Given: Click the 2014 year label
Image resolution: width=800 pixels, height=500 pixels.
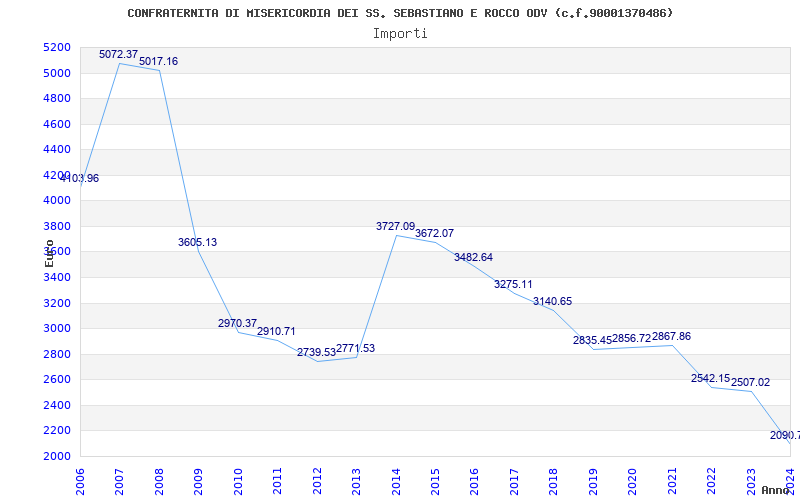Looking at the screenshot, I should (x=395, y=482).
